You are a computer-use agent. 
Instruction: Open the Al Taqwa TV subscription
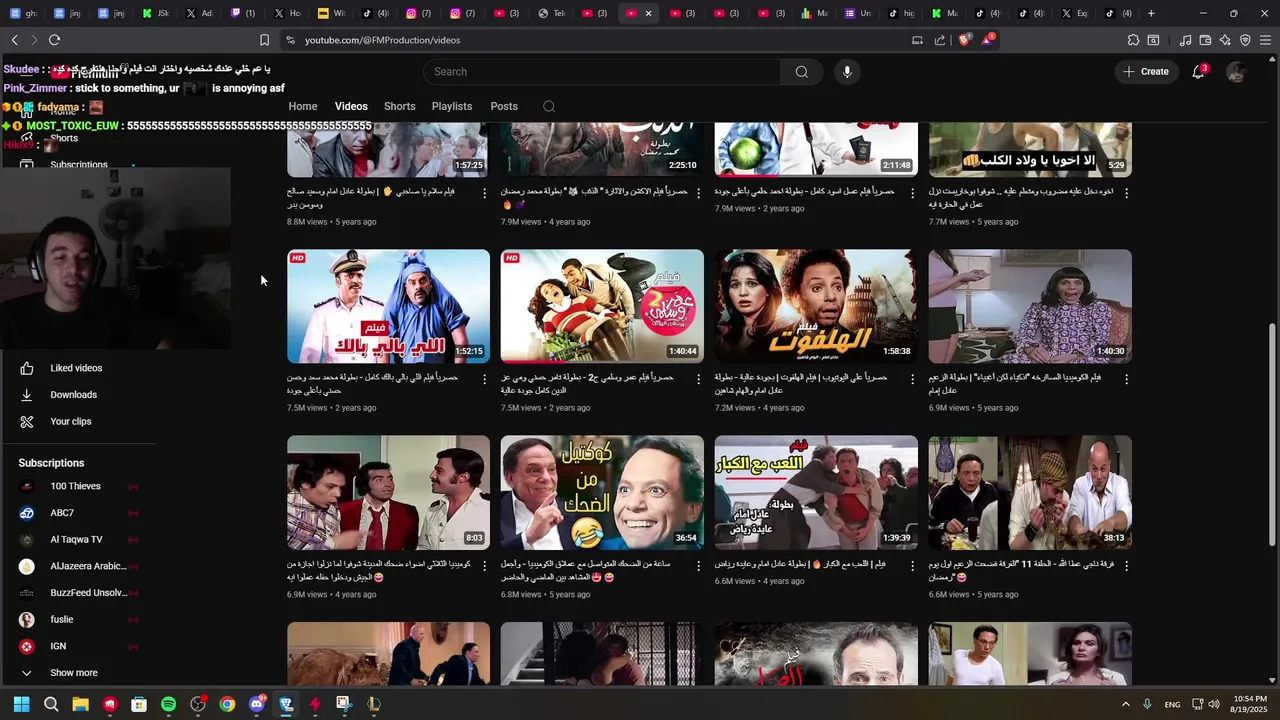coord(76,540)
